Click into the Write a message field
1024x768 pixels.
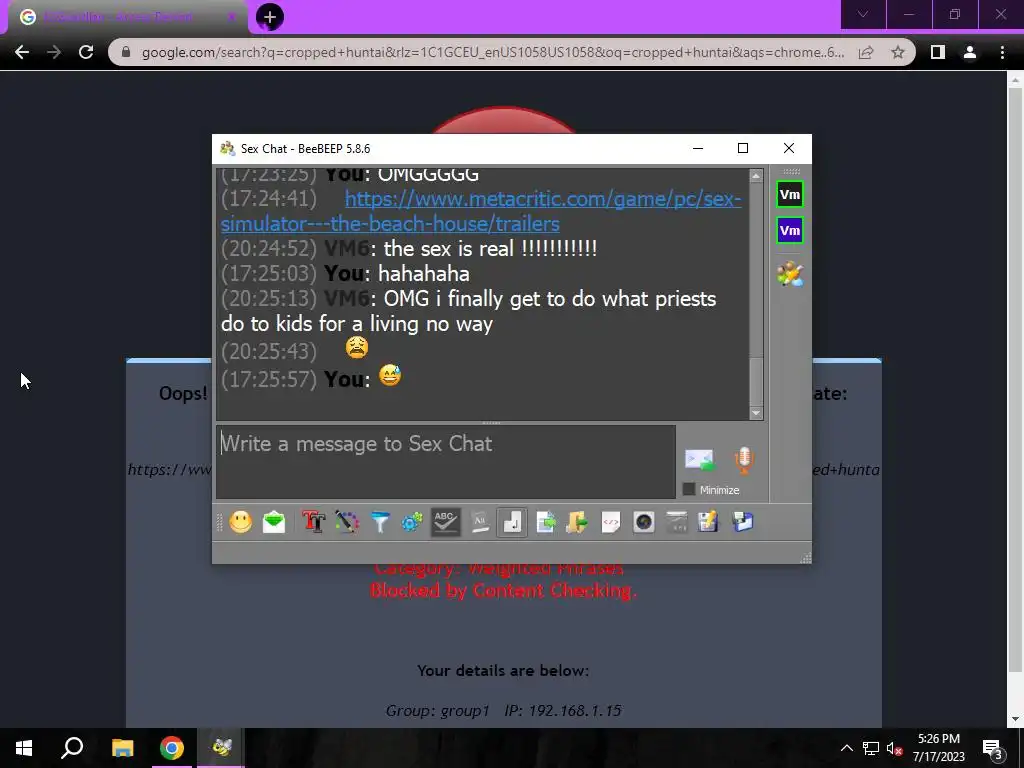pos(445,462)
